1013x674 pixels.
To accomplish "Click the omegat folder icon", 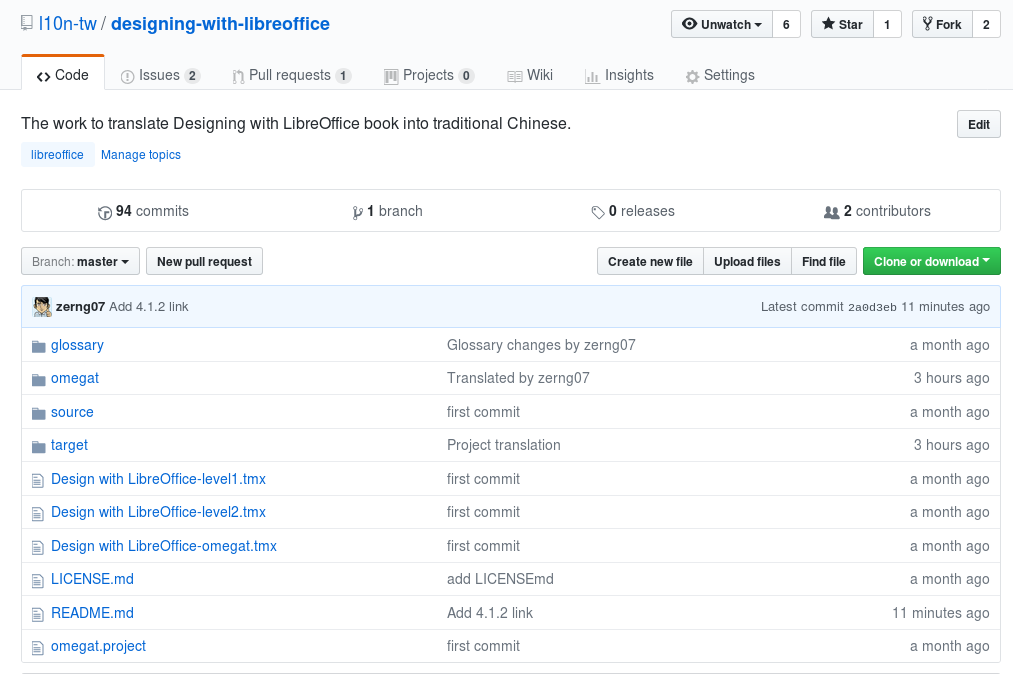I will click(x=39, y=379).
